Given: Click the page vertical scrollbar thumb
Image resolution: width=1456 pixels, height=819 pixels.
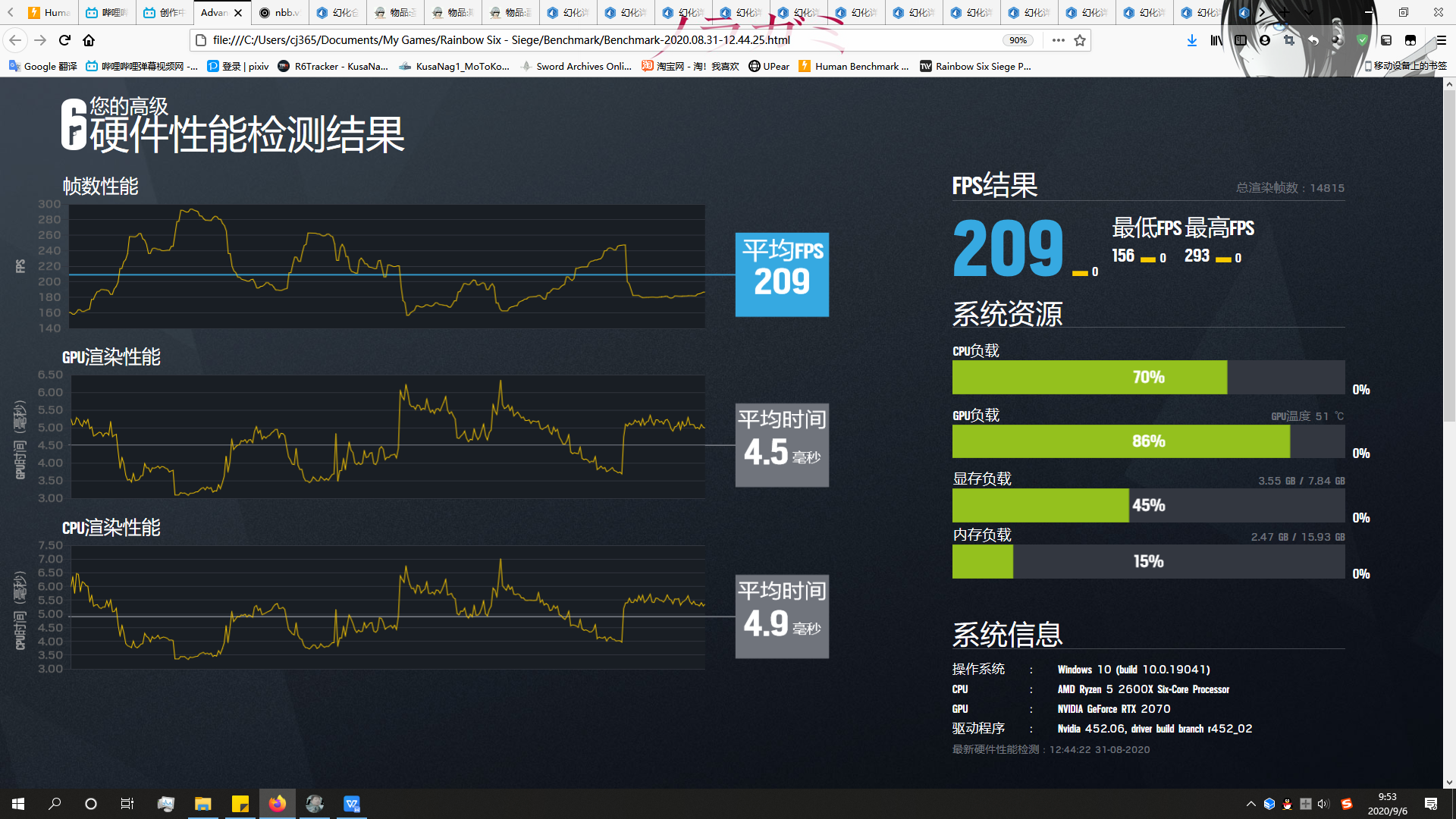Looking at the screenshot, I should click(1449, 256).
